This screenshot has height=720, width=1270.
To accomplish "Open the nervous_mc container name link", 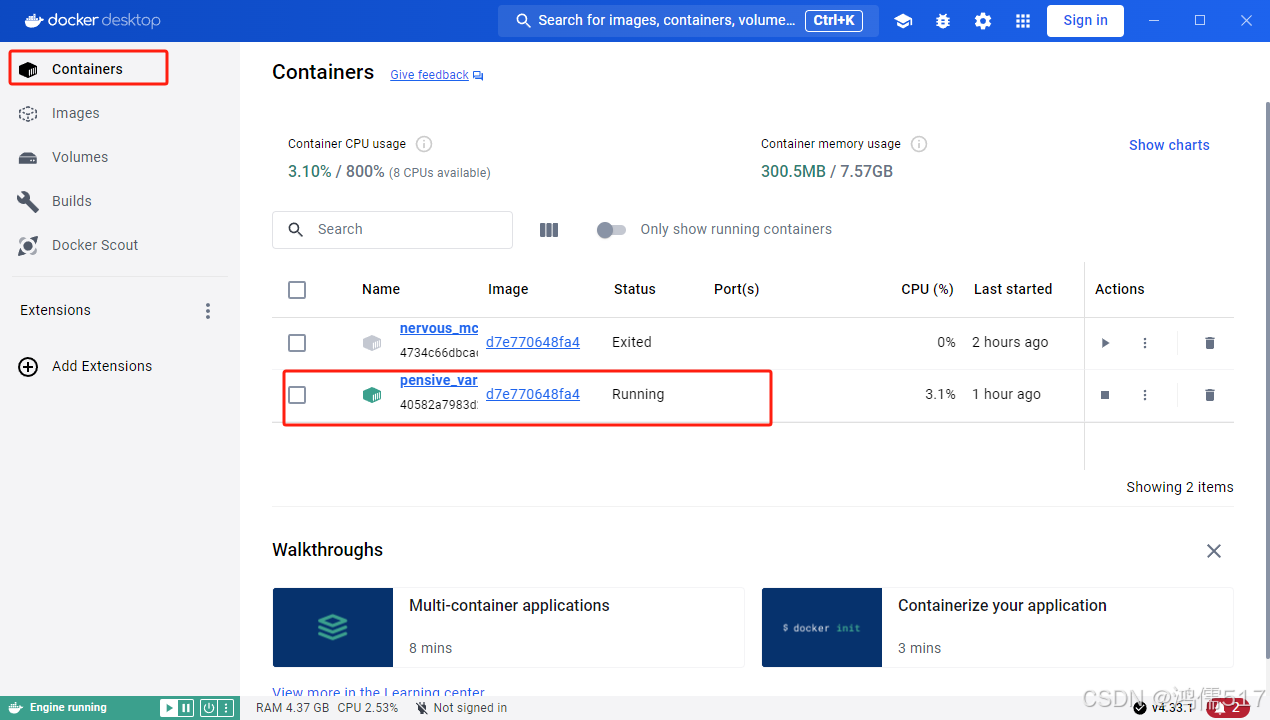I will click(439, 328).
